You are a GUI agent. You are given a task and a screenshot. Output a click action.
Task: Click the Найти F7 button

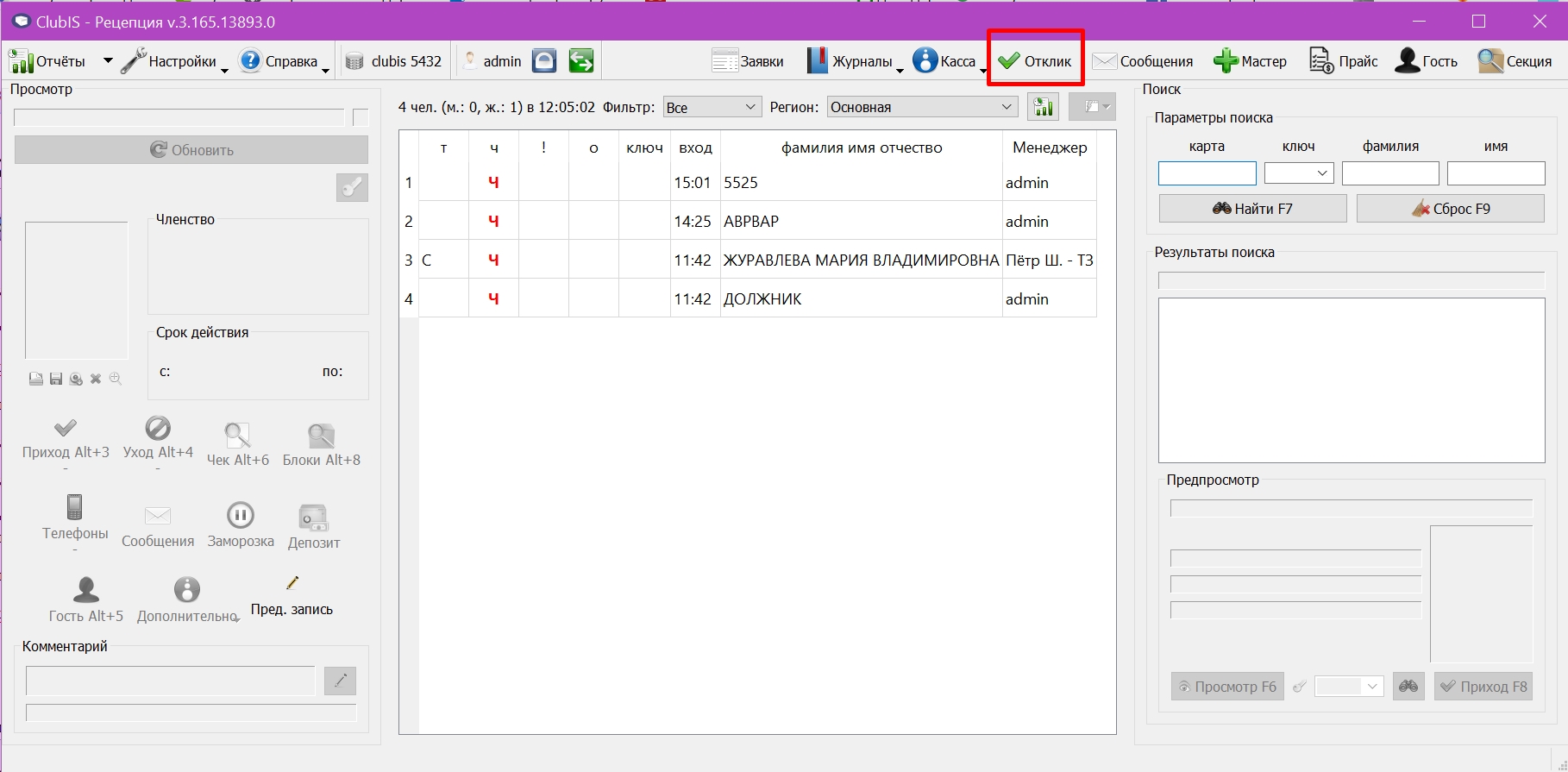pos(1252,209)
